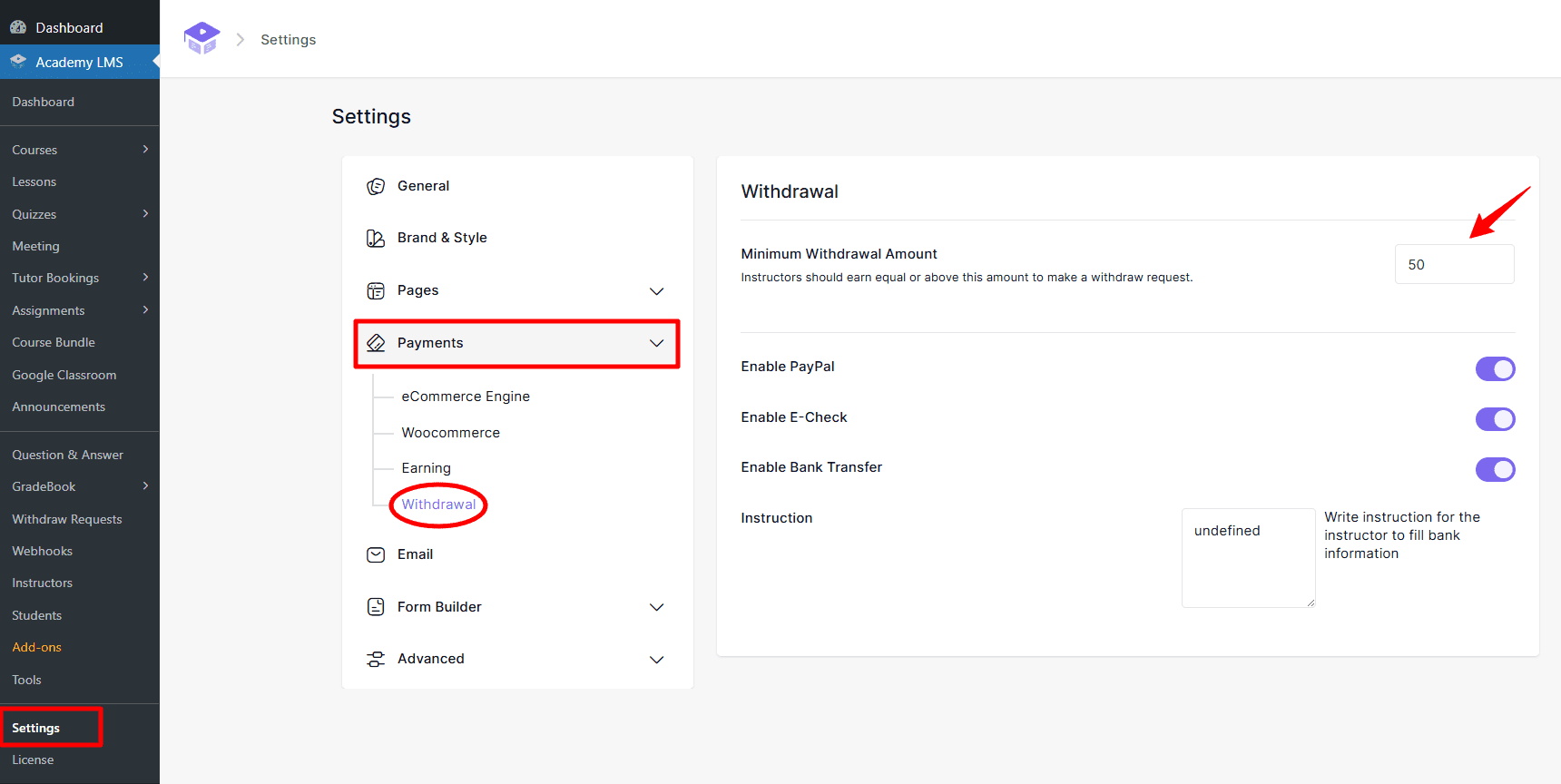
Task: Click the Form Builder icon
Action: (376, 607)
